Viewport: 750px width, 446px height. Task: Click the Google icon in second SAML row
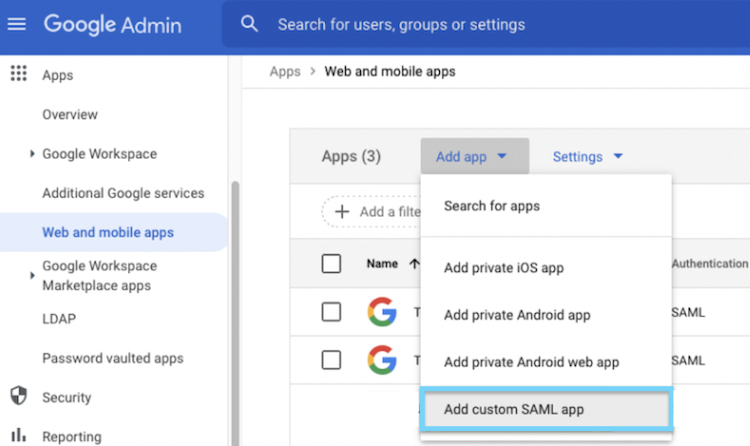coord(382,359)
